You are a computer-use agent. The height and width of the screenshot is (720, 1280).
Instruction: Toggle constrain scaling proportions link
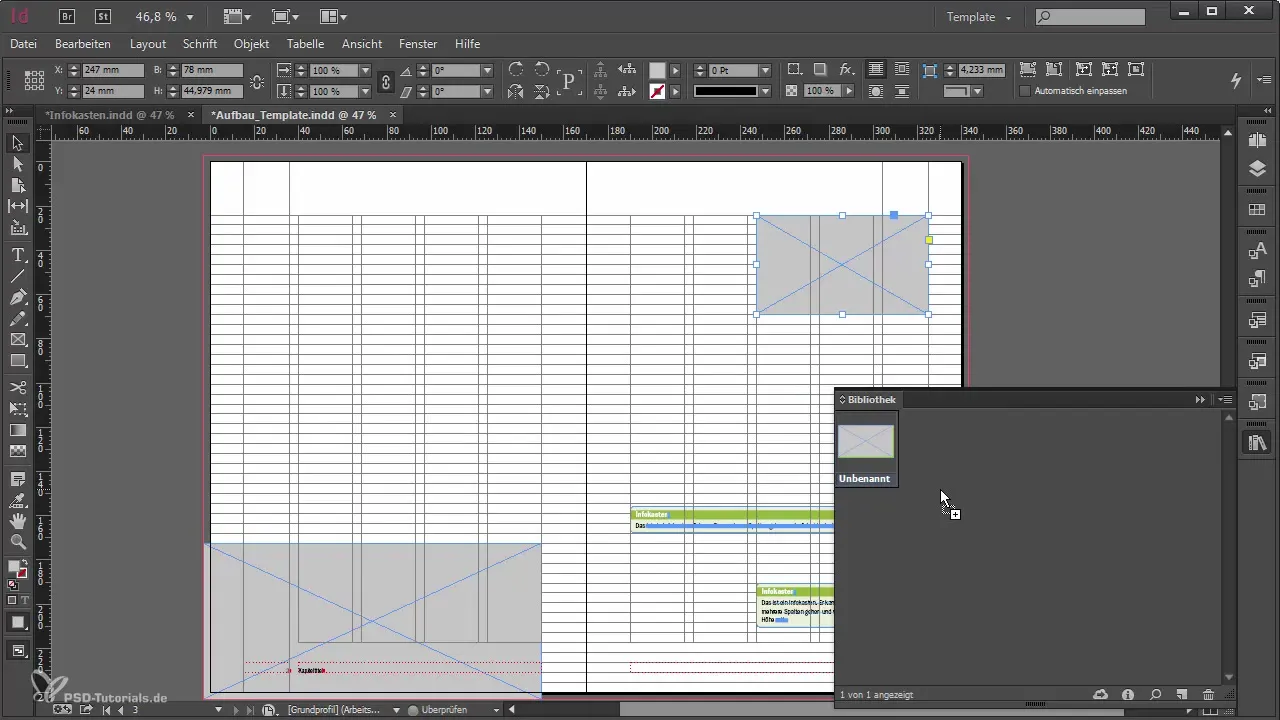(x=386, y=81)
